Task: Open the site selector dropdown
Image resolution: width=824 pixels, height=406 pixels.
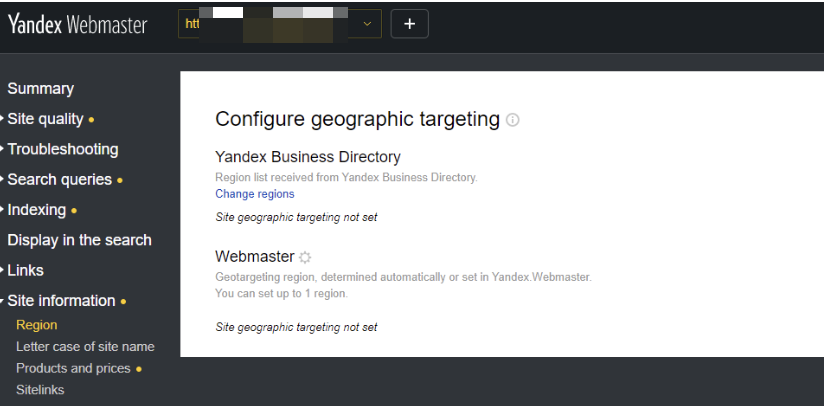Action: click(x=367, y=24)
